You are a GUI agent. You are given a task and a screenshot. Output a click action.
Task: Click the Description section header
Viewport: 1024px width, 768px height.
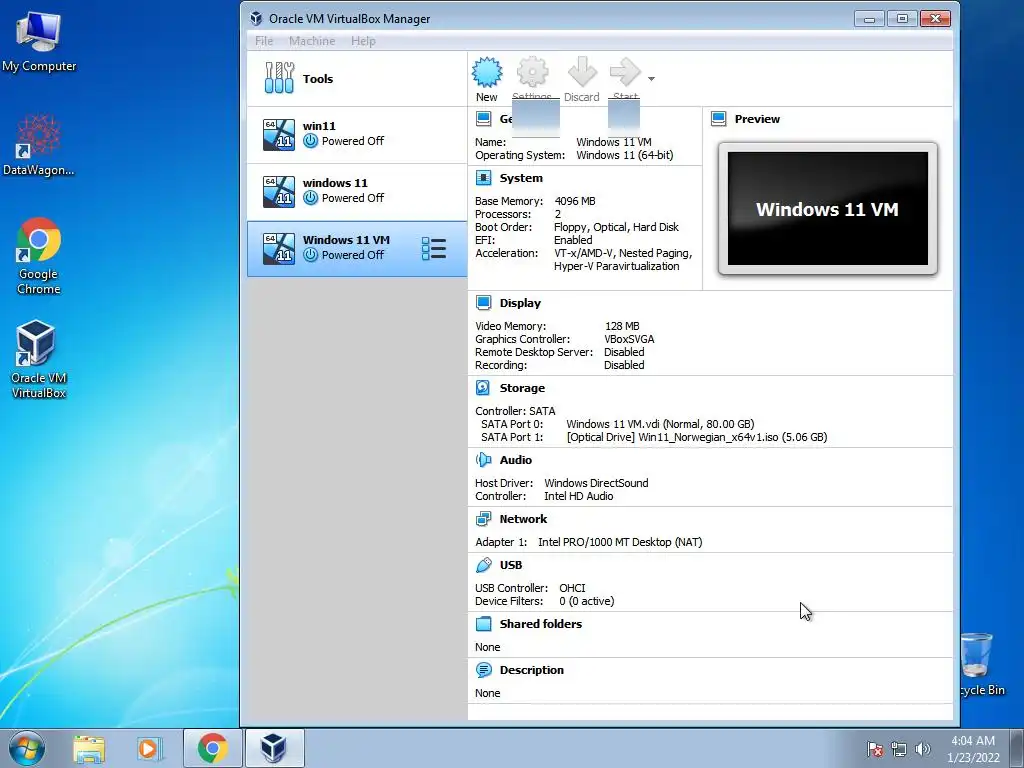click(532, 670)
